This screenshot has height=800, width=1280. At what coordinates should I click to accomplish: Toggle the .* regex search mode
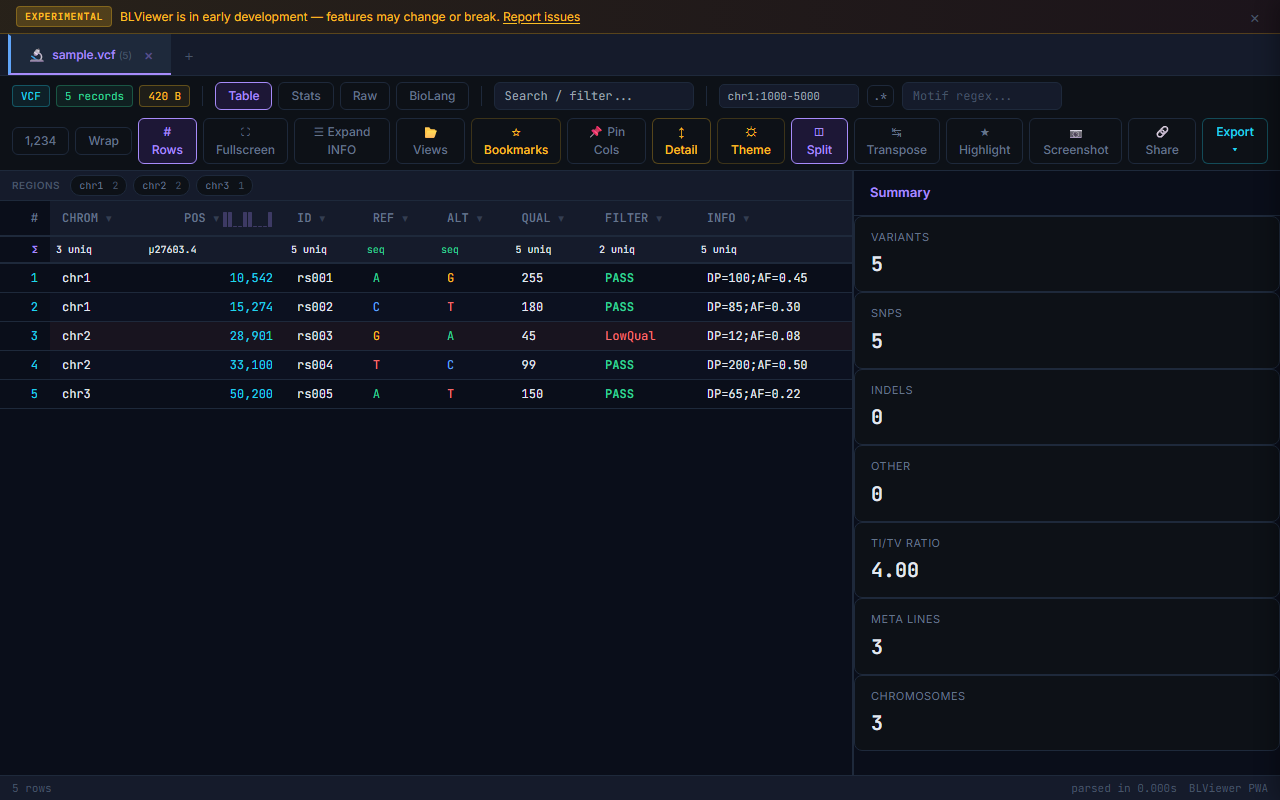(880, 96)
